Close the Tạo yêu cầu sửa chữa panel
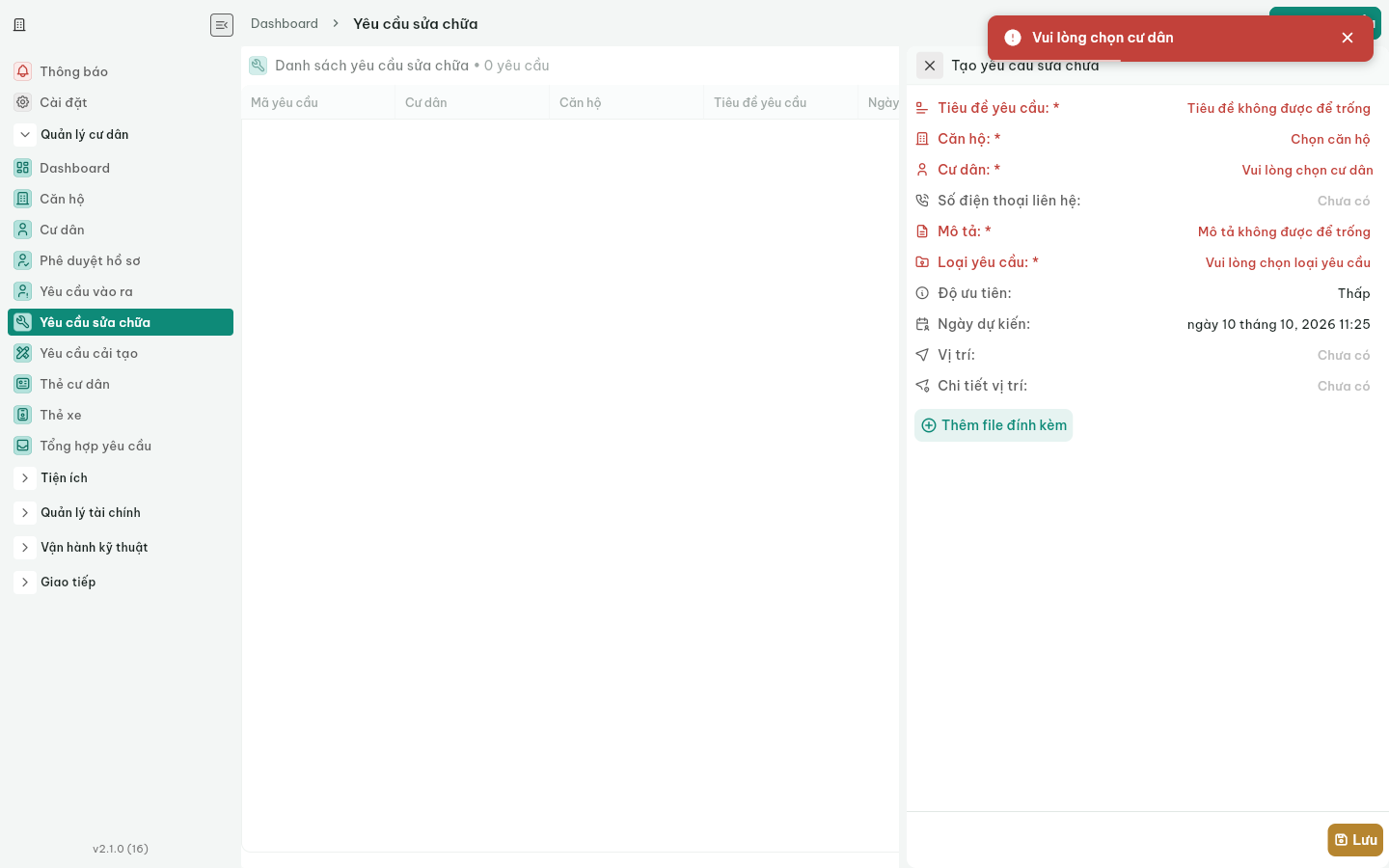This screenshot has height=868, width=1389. click(930, 66)
